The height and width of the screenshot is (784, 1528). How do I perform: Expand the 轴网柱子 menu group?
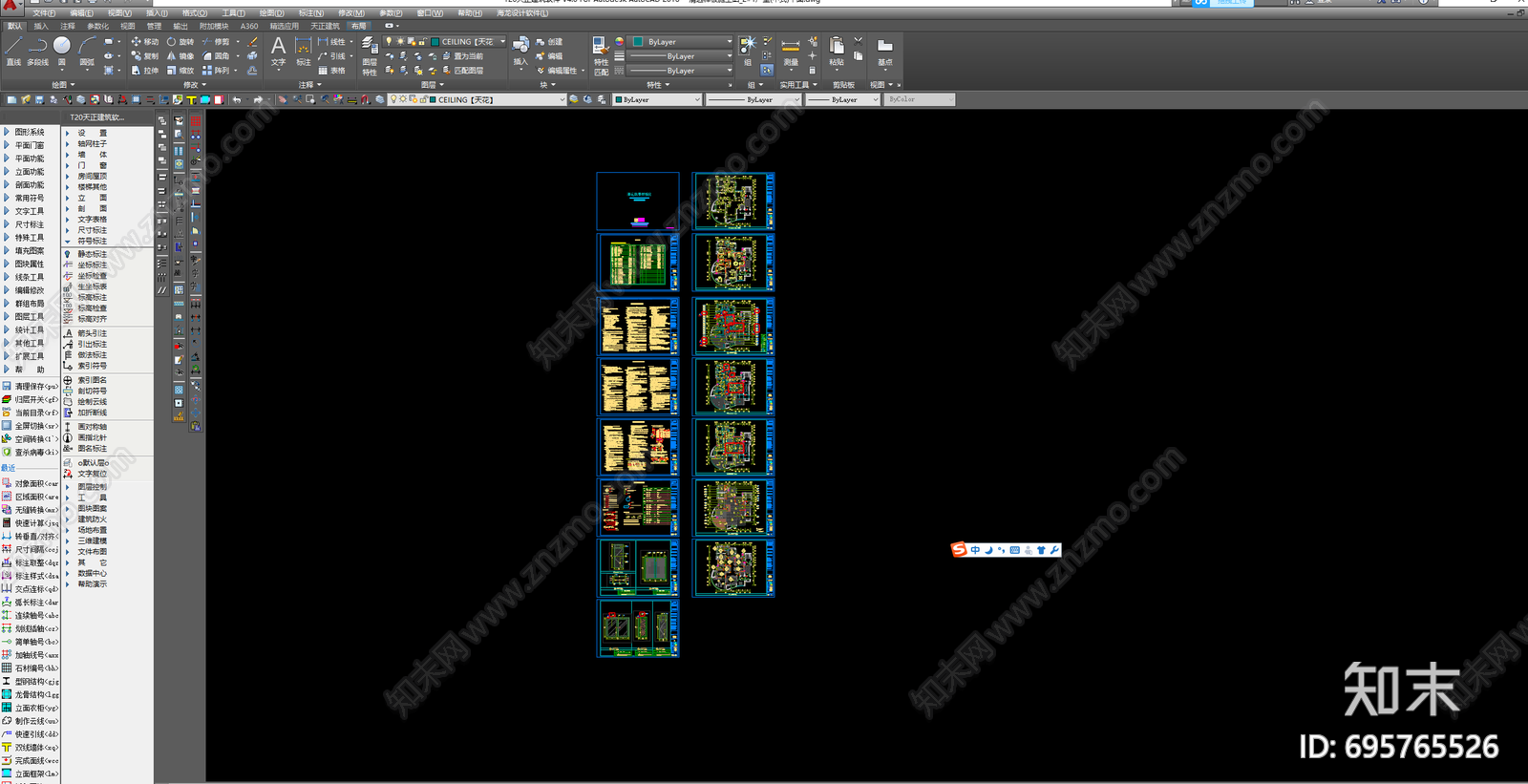[92, 144]
